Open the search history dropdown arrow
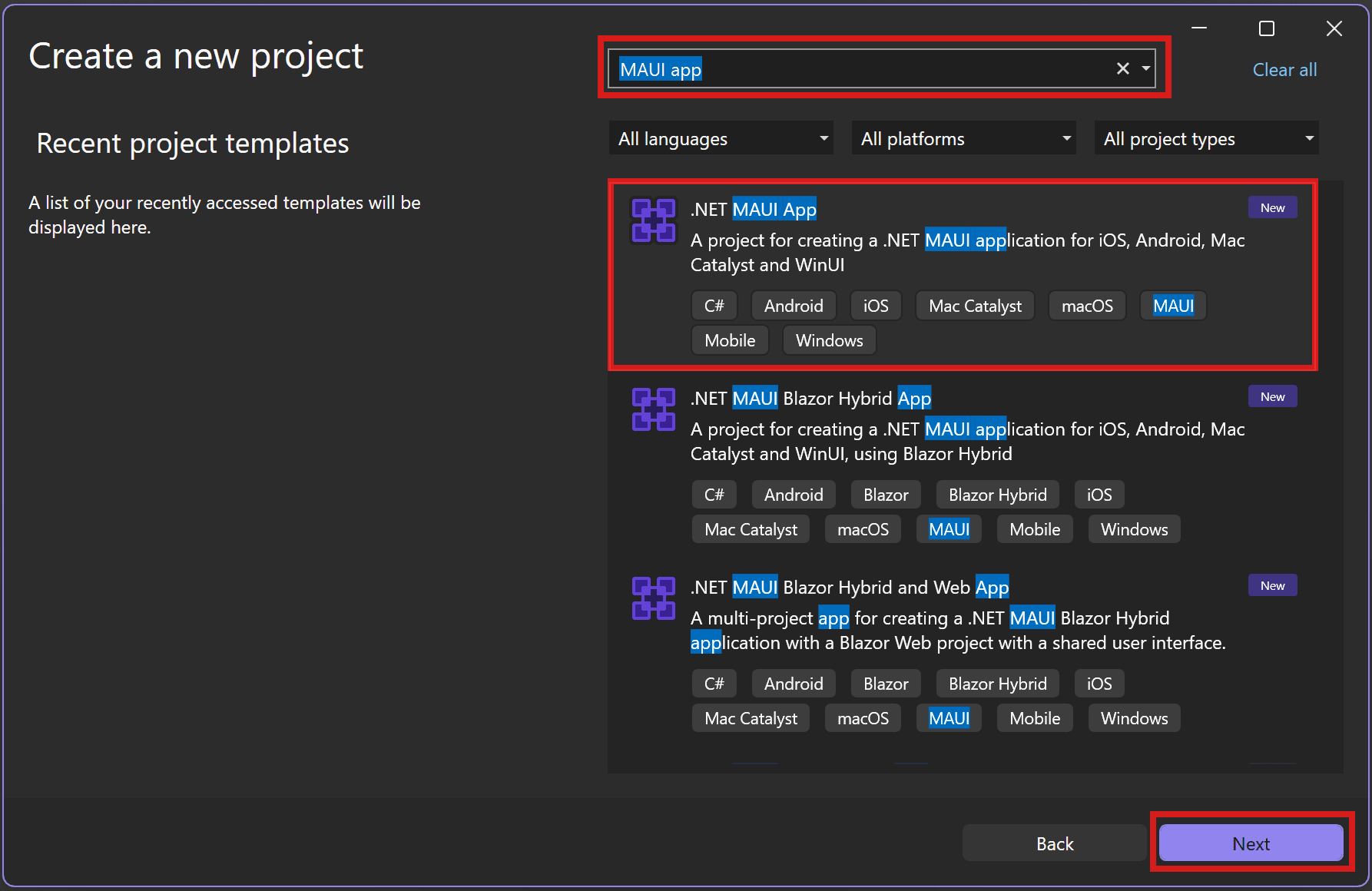This screenshot has height=891, width=1372. [1145, 69]
